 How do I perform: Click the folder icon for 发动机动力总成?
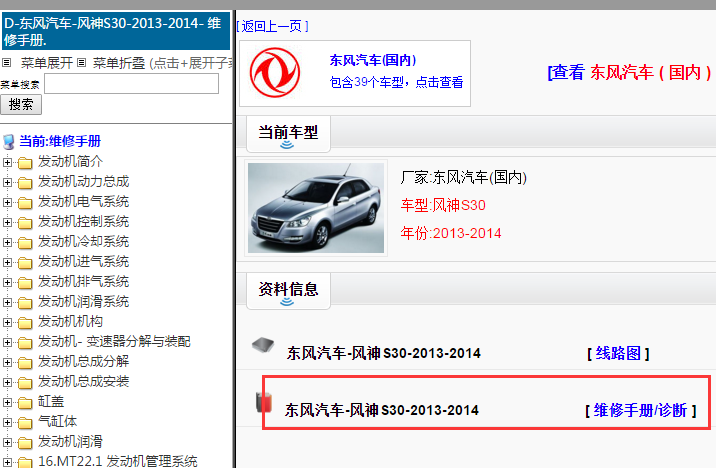click(25, 183)
